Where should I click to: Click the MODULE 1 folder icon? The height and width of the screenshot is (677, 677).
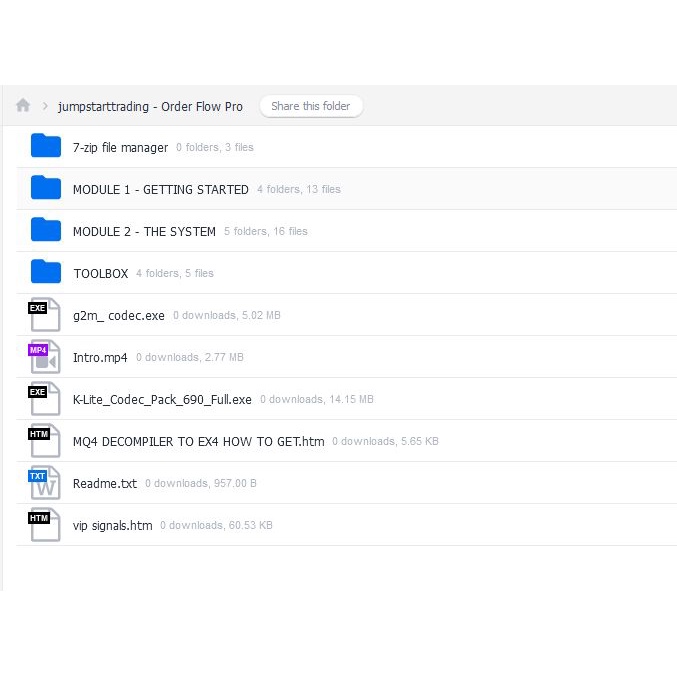46,189
